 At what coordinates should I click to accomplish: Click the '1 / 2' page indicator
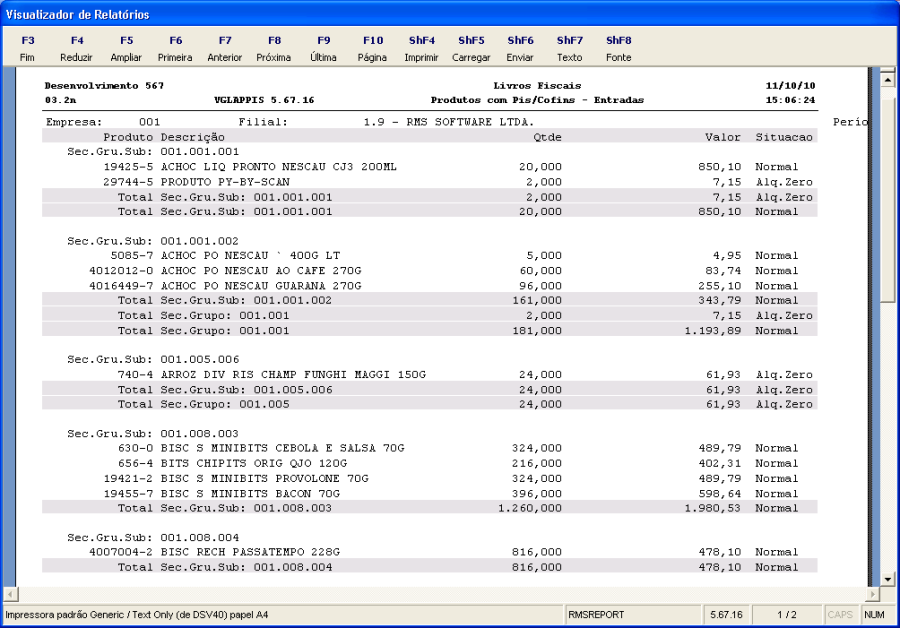click(x=787, y=615)
